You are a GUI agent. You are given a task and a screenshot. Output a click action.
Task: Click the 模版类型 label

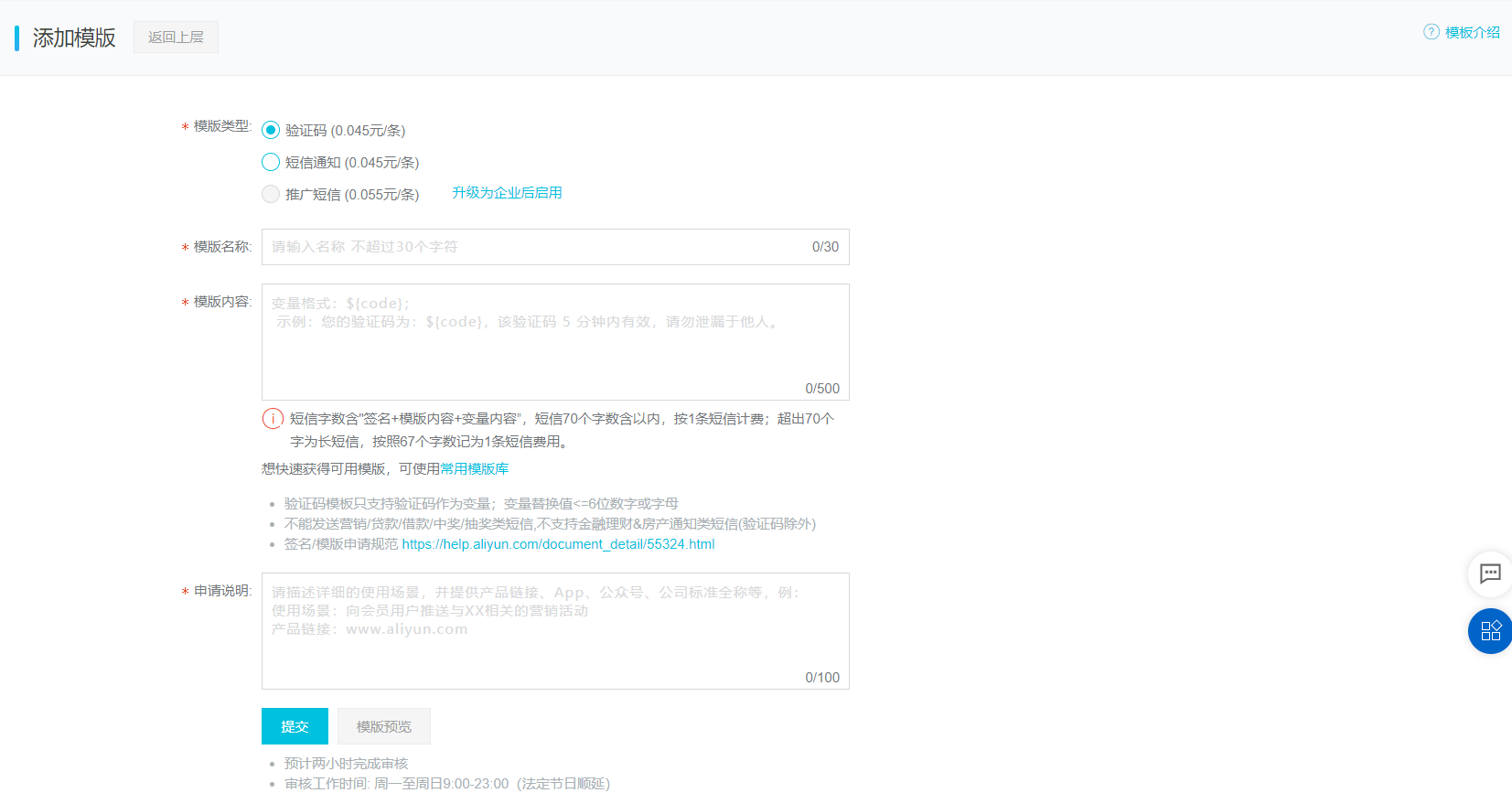(222, 126)
